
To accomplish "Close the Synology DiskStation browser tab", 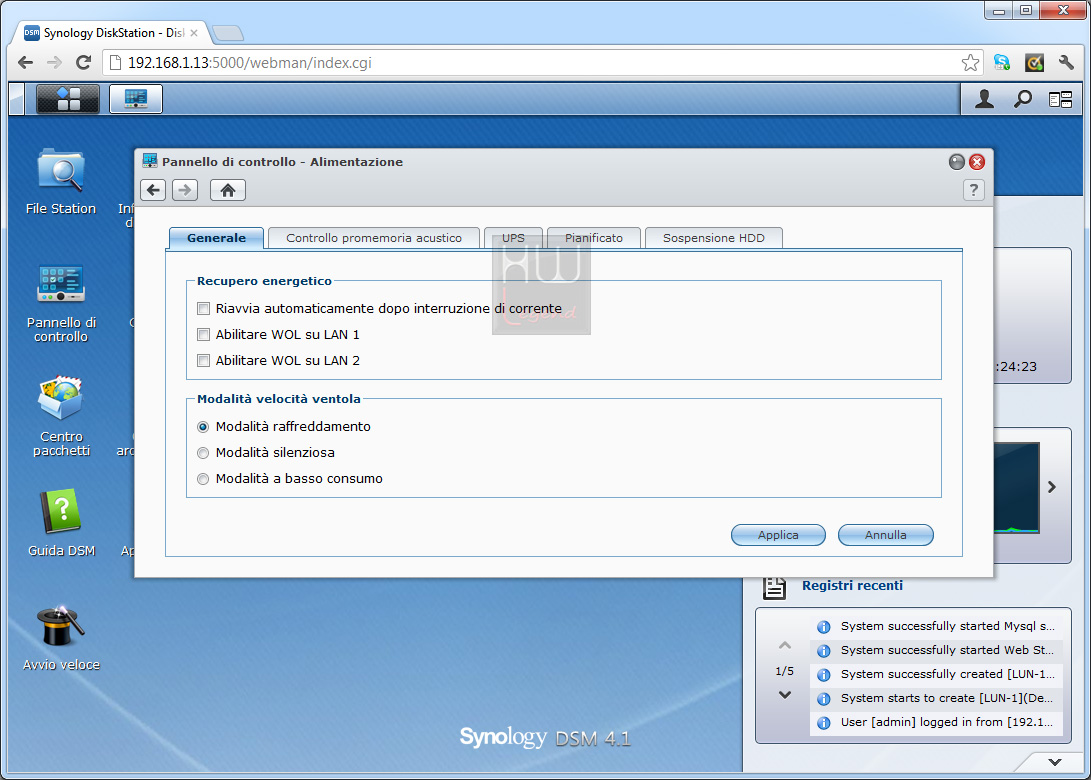I will [x=193, y=33].
